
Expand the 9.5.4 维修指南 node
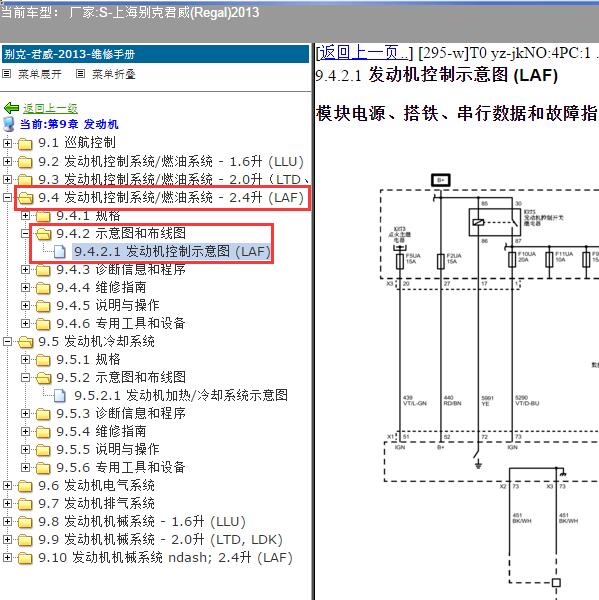tap(25, 431)
